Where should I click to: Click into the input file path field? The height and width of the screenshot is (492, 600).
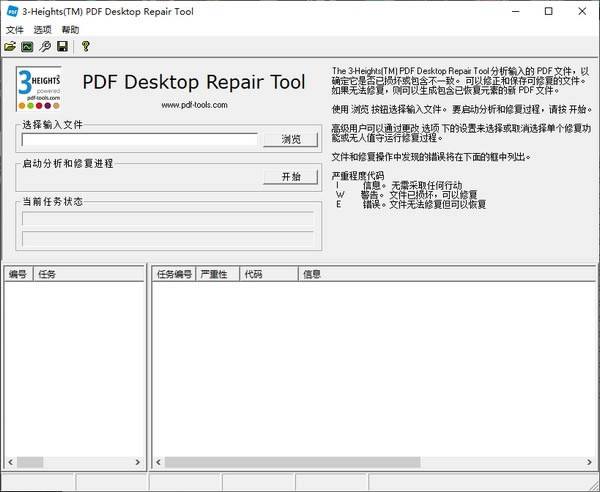click(140, 140)
